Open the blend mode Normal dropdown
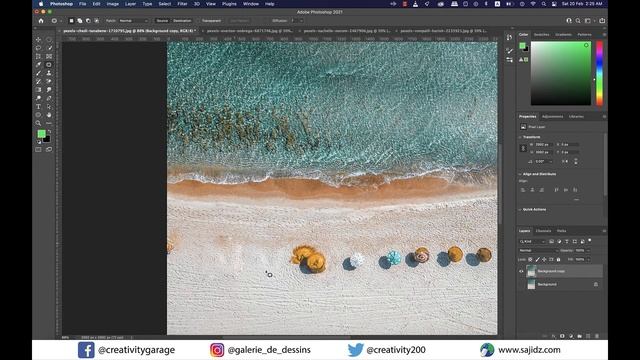Image resolution: width=640 pixels, height=360 pixels. [x=538, y=250]
